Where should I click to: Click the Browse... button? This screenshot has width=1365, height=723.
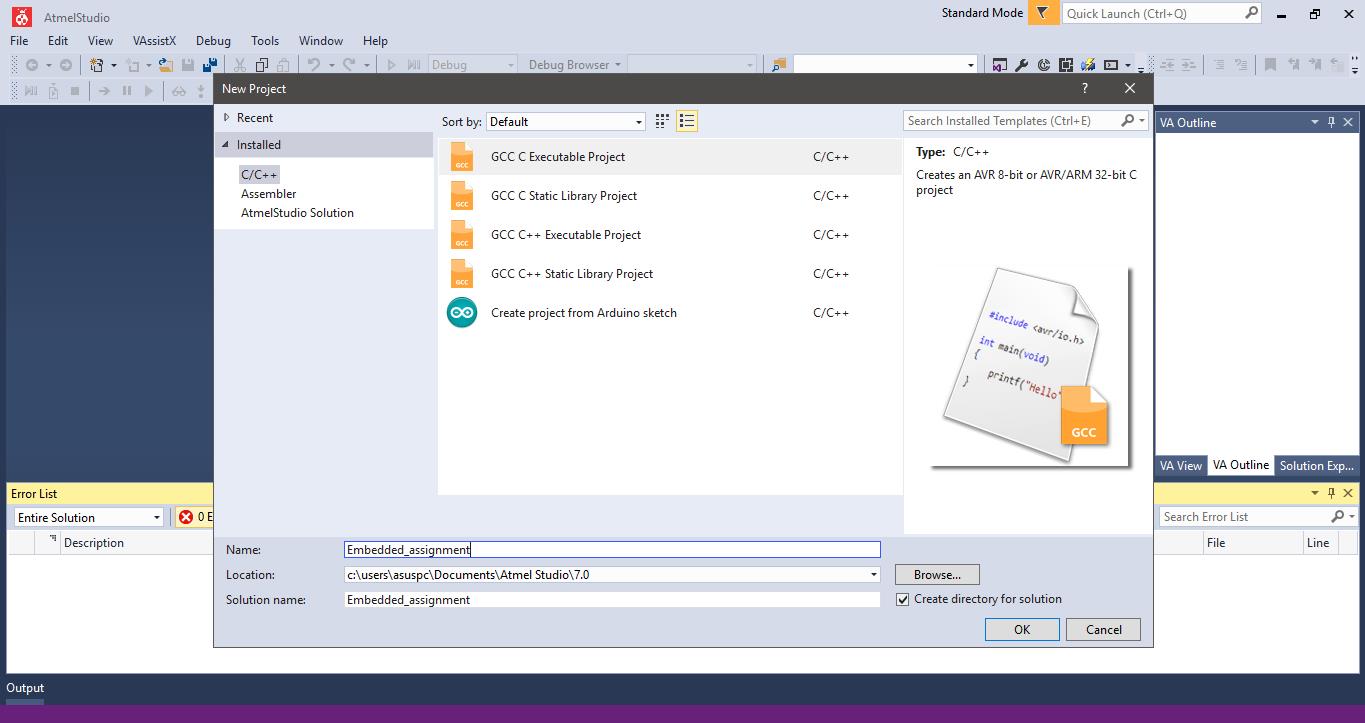point(937,574)
